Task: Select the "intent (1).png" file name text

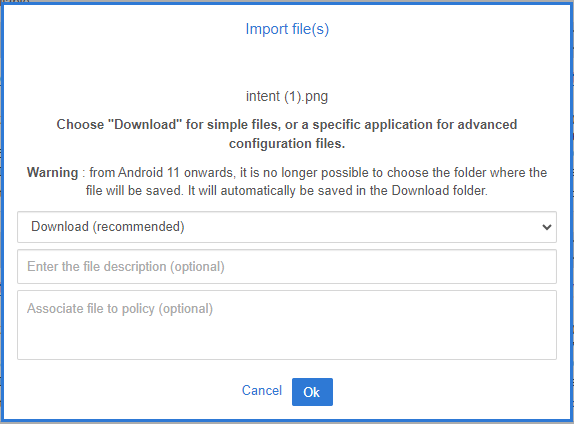Action: tap(287, 96)
